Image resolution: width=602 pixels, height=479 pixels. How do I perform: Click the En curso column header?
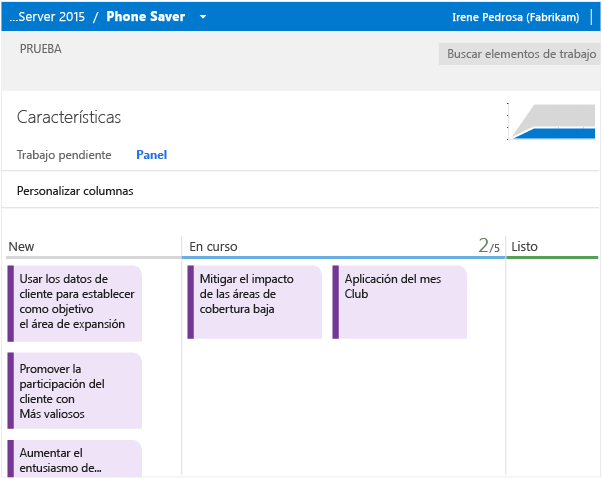click(x=213, y=247)
